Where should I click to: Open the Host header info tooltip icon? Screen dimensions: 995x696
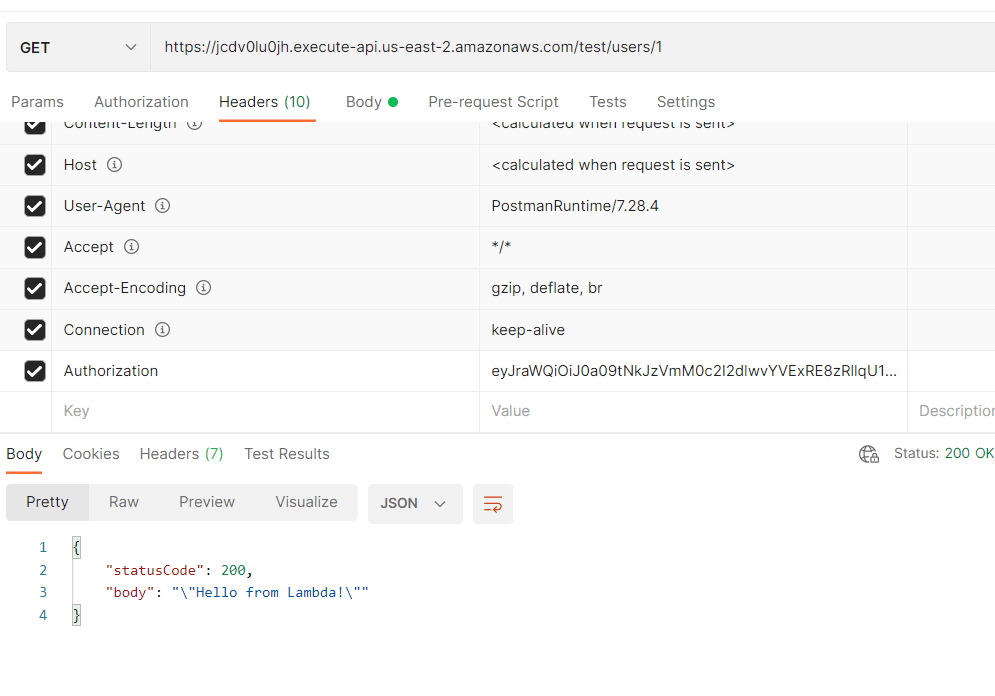[x=113, y=165]
